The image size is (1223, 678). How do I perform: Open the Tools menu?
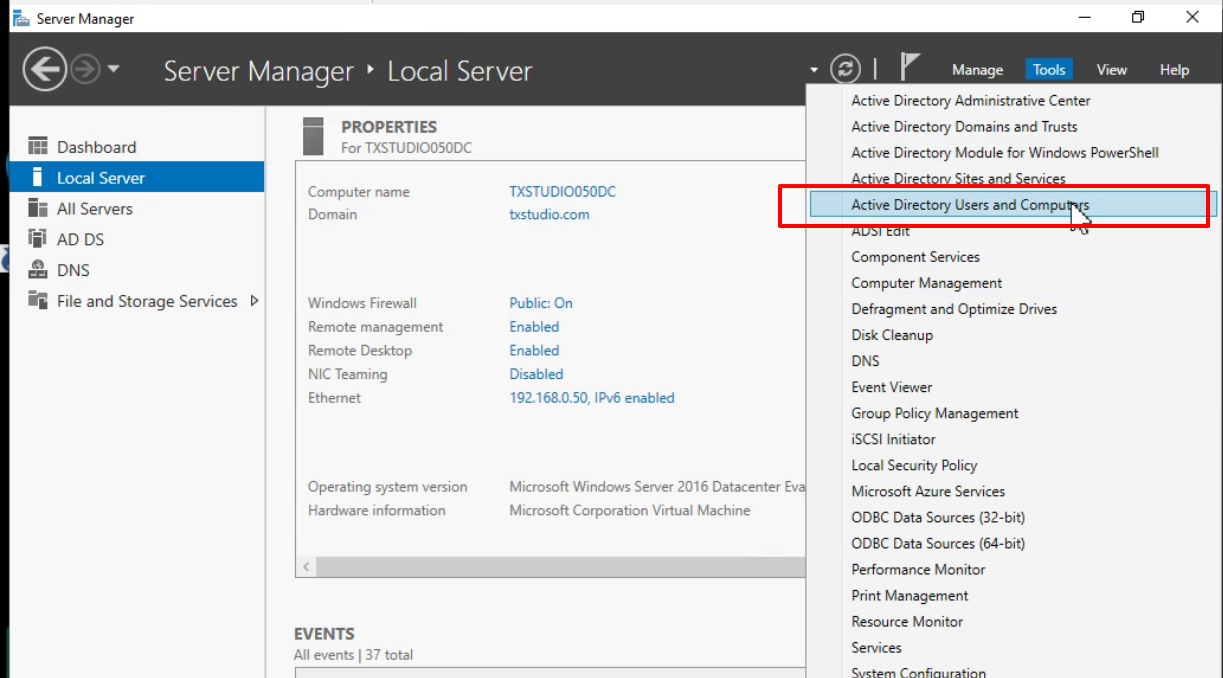pyautogui.click(x=1049, y=70)
